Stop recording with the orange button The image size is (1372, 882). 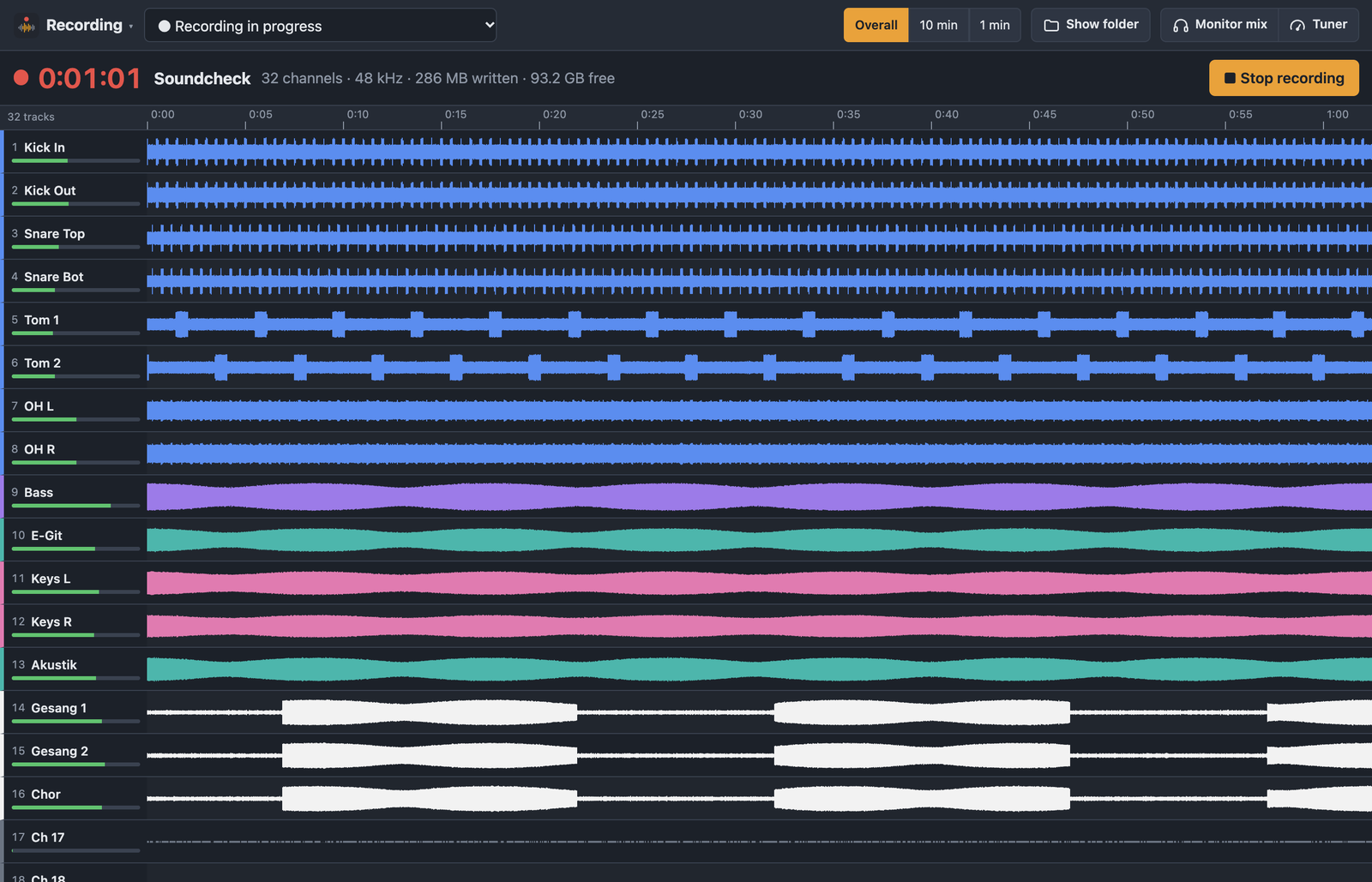(1284, 78)
